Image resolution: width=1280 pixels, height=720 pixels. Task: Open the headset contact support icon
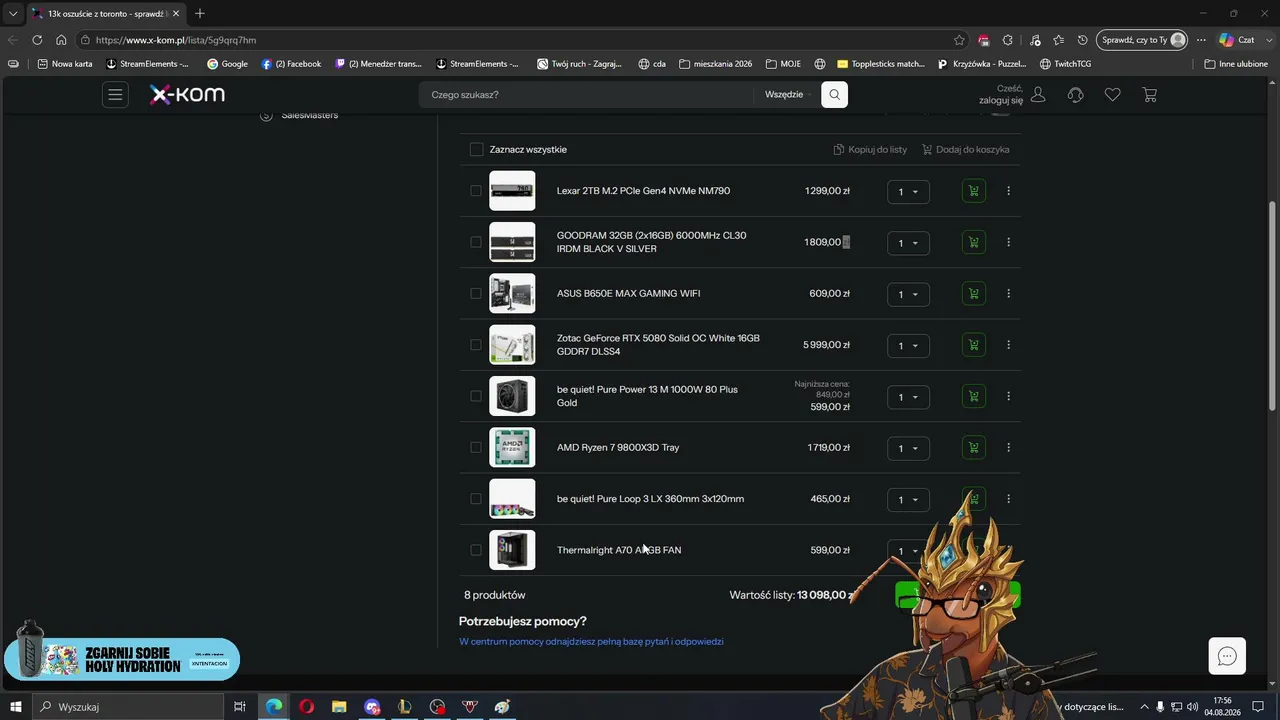pyautogui.click(x=1076, y=95)
